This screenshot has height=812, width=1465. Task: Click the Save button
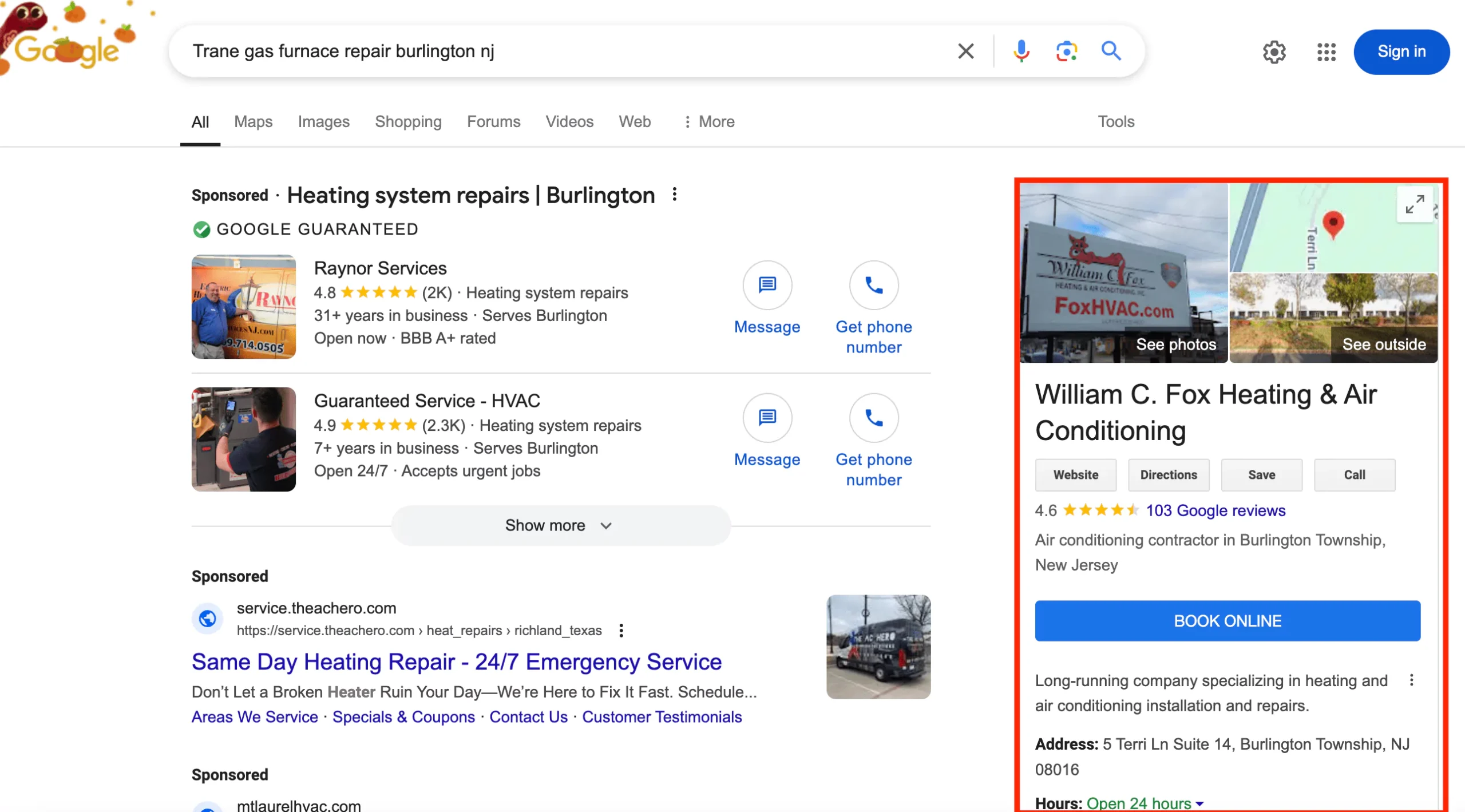click(1261, 474)
